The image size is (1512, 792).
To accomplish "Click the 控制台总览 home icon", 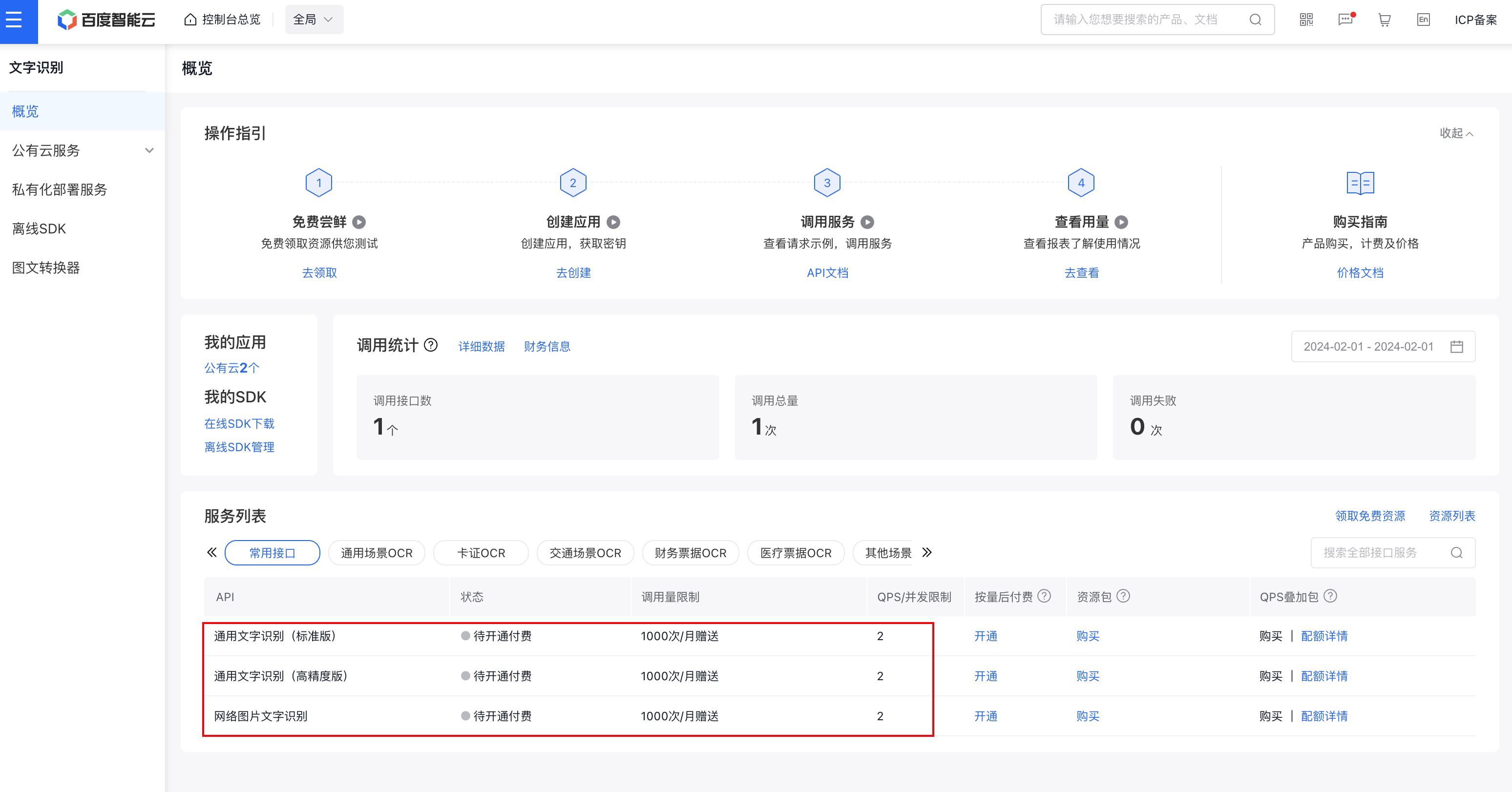I will point(189,19).
